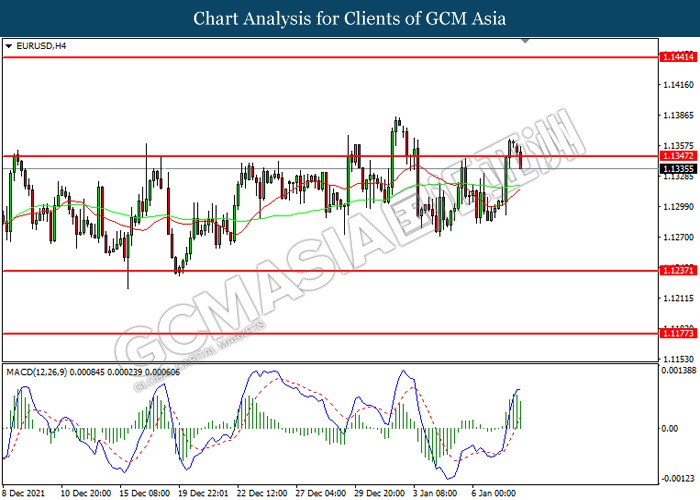Screen dimensions: 700x500
Task: Click the 6 Jan 00:00 time label
Action: (494, 493)
